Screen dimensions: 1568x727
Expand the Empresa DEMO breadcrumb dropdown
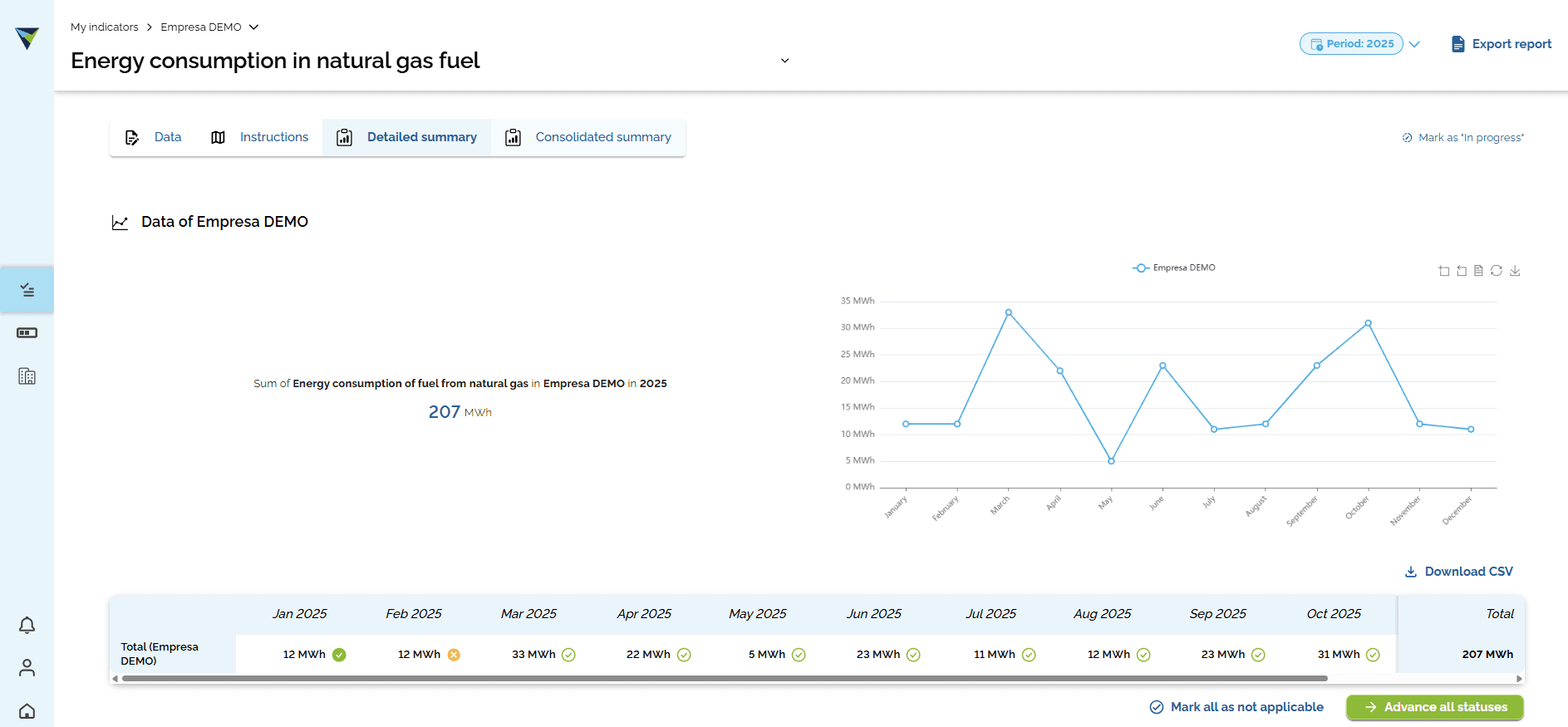click(253, 27)
